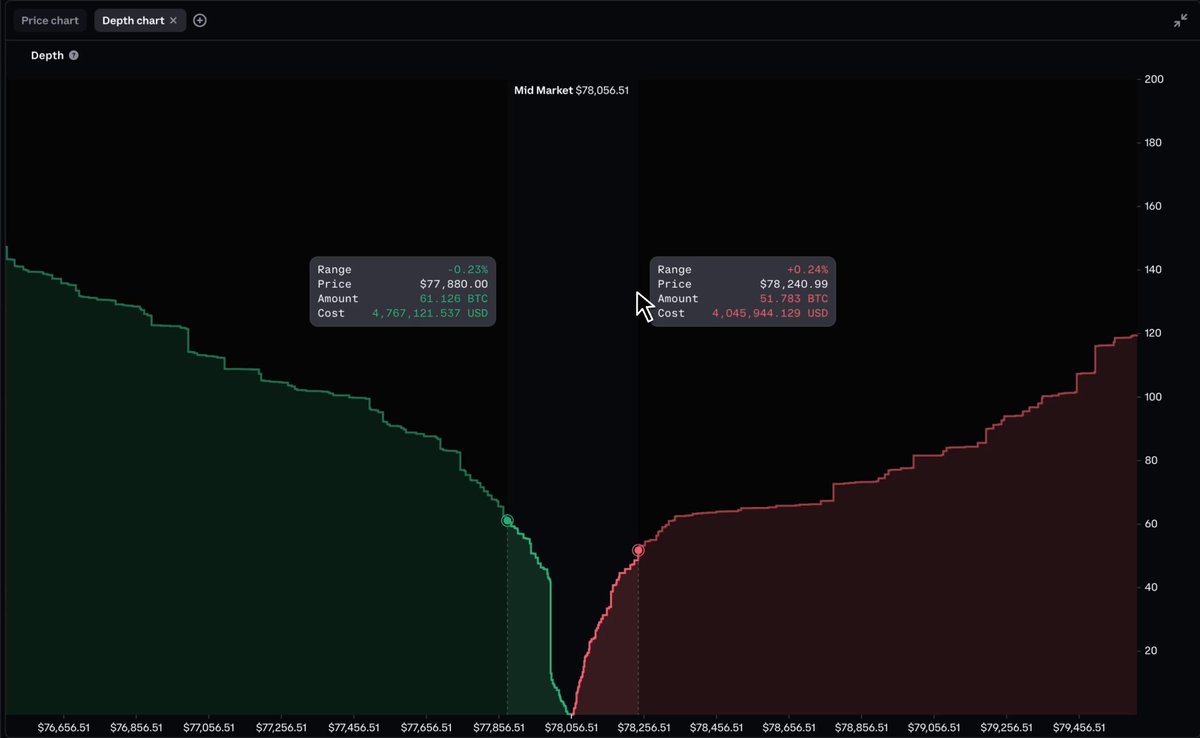Click the Depth panel title
Image resolution: width=1200 pixels, height=738 pixels.
(x=47, y=55)
